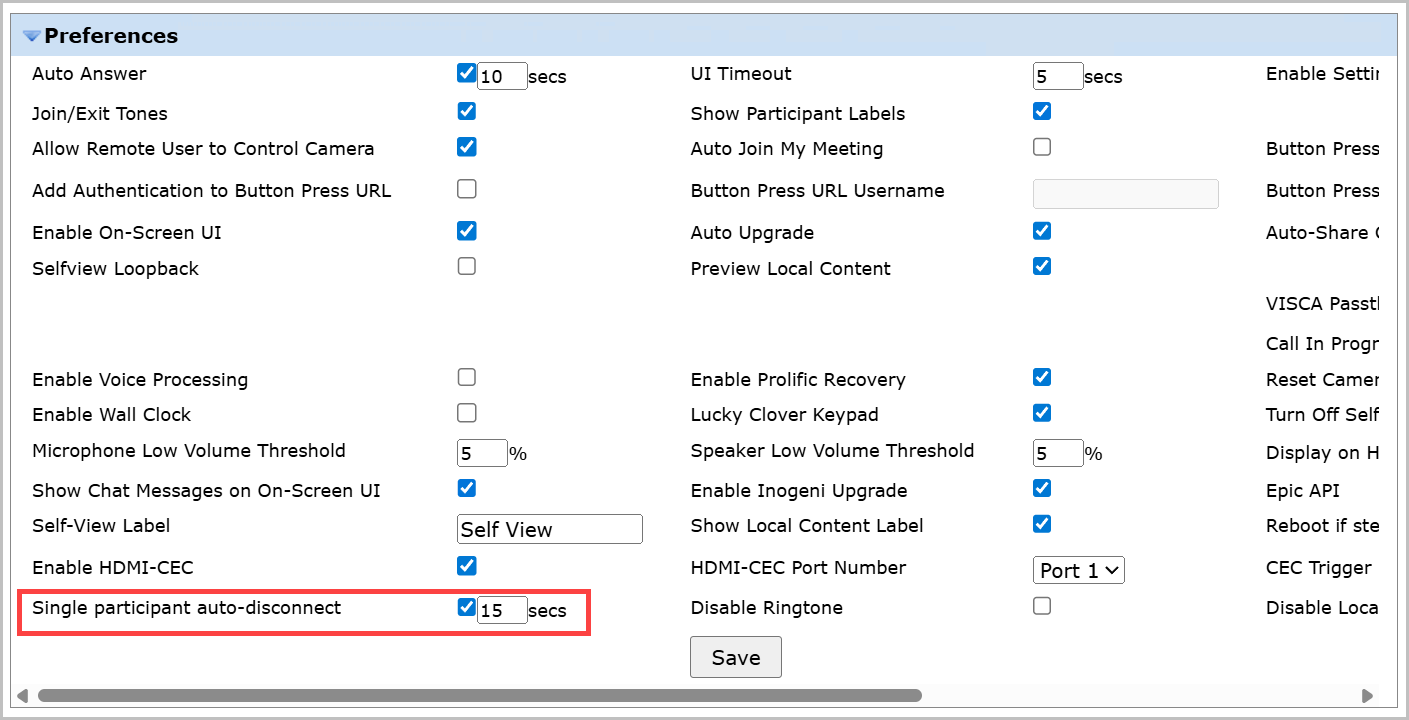Check the Auto Join My Meeting box

1042,147
